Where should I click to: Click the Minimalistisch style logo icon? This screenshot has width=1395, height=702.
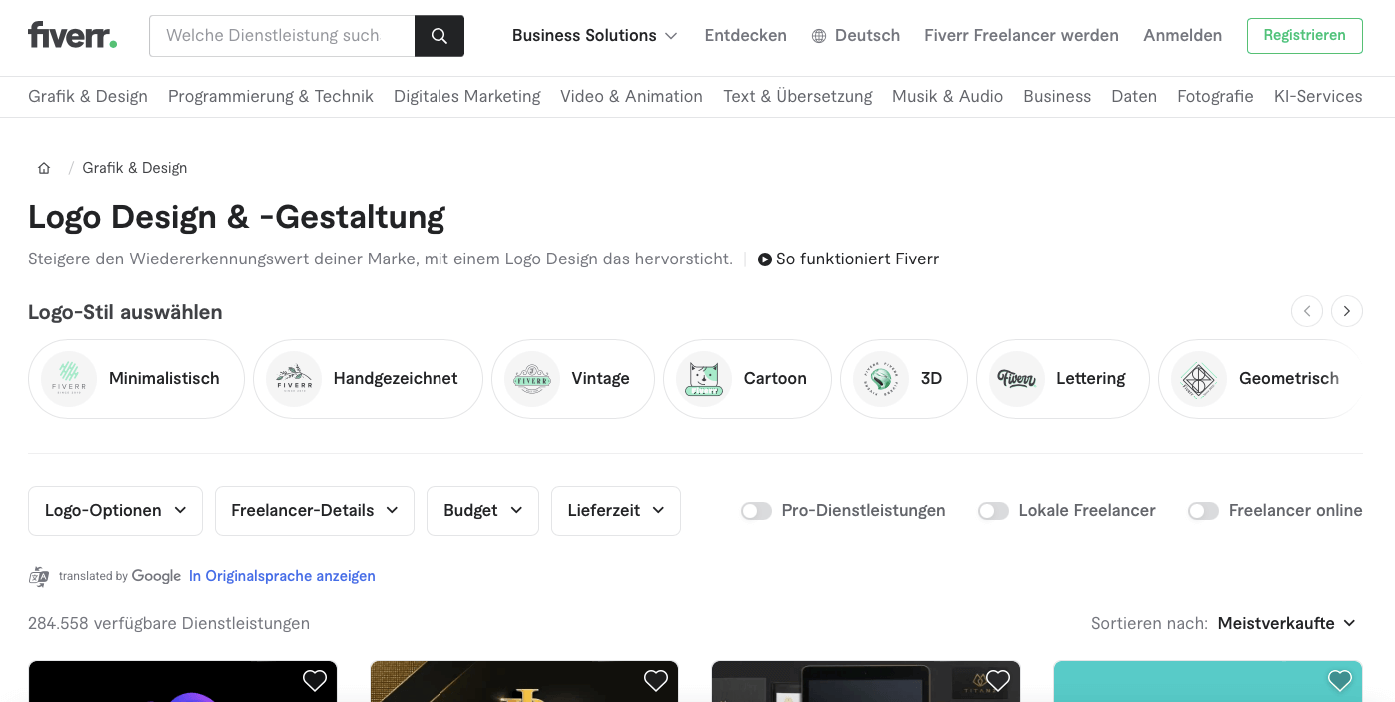point(69,379)
